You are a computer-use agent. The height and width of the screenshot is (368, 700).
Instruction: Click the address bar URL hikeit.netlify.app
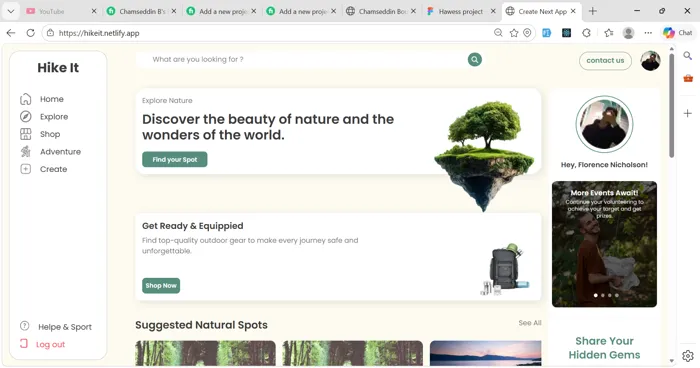click(x=99, y=33)
